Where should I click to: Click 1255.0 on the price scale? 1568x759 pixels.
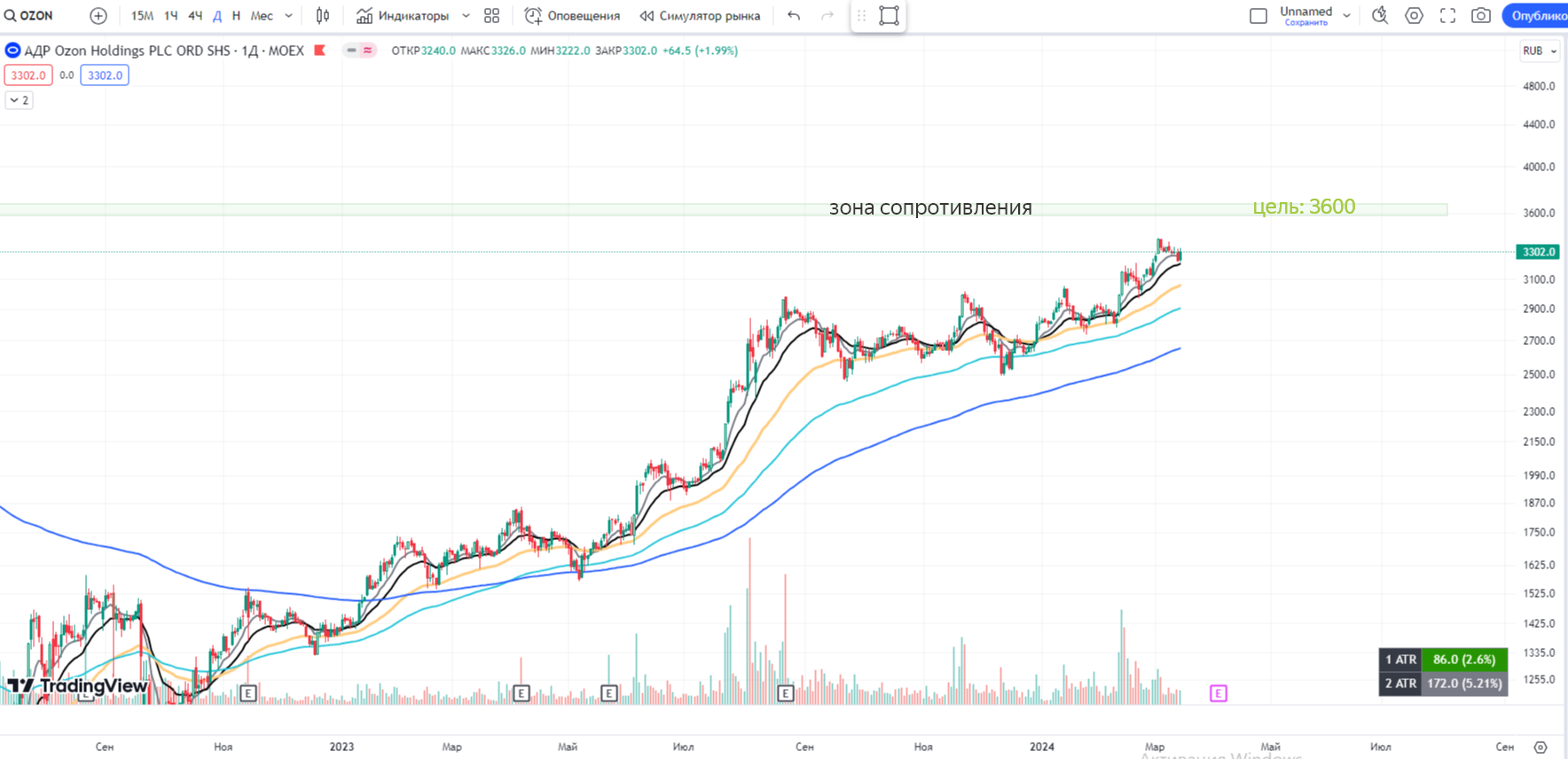1539,679
